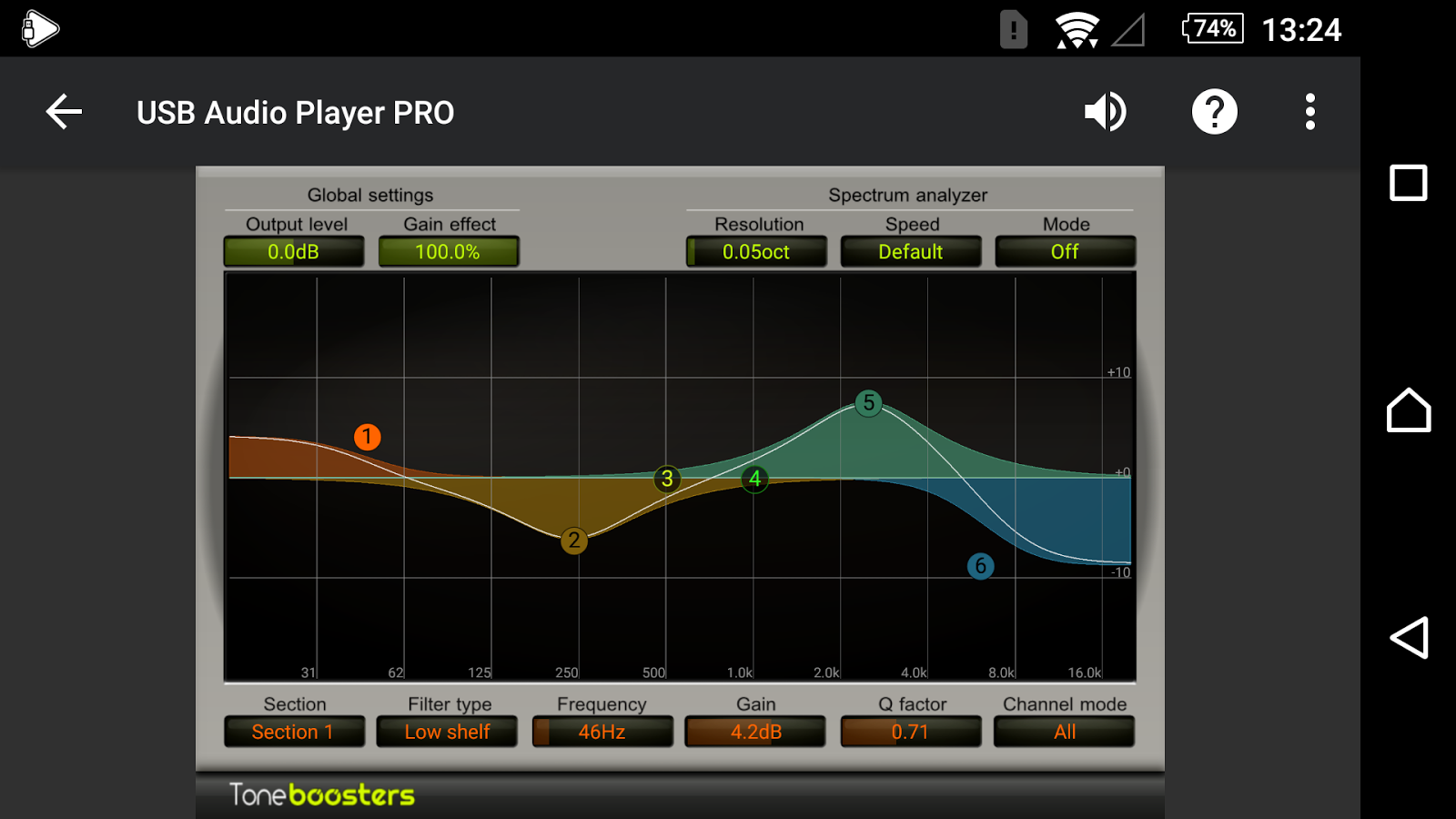Viewport: 1456px width, 819px height.
Task: Tap the Toneboosters logo
Action: click(x=322, y=794)
